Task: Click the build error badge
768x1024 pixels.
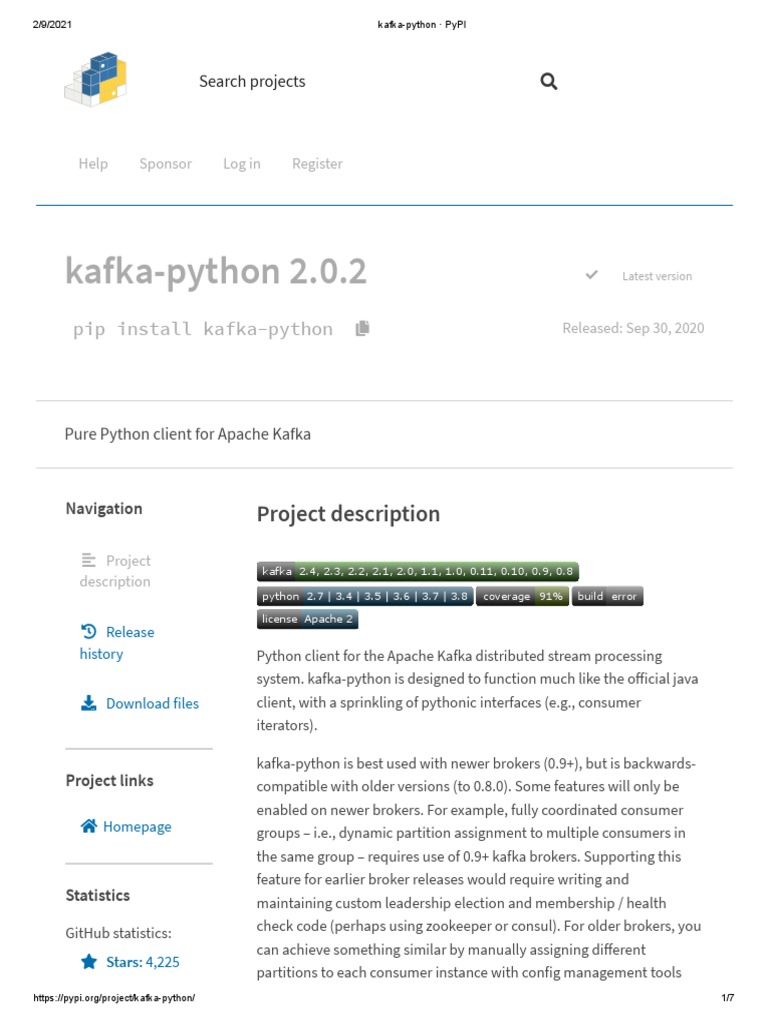Action: 608,596
